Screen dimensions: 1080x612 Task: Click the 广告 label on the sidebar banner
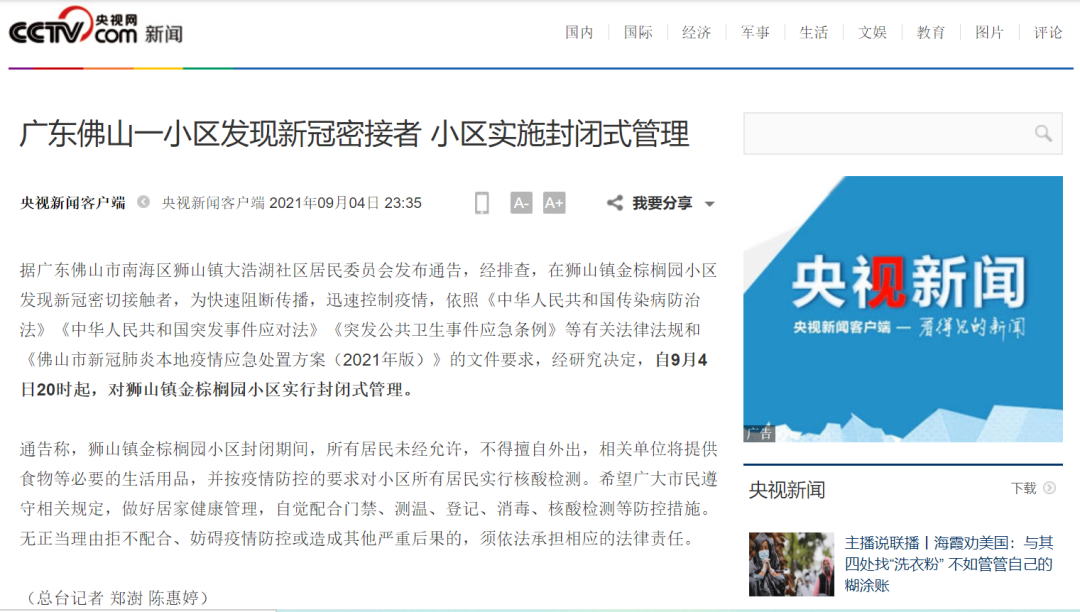[x=758, y=432]
